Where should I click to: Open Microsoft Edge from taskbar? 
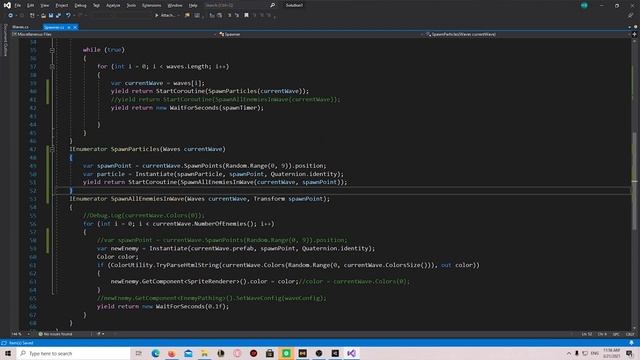[x=156, y=353]
